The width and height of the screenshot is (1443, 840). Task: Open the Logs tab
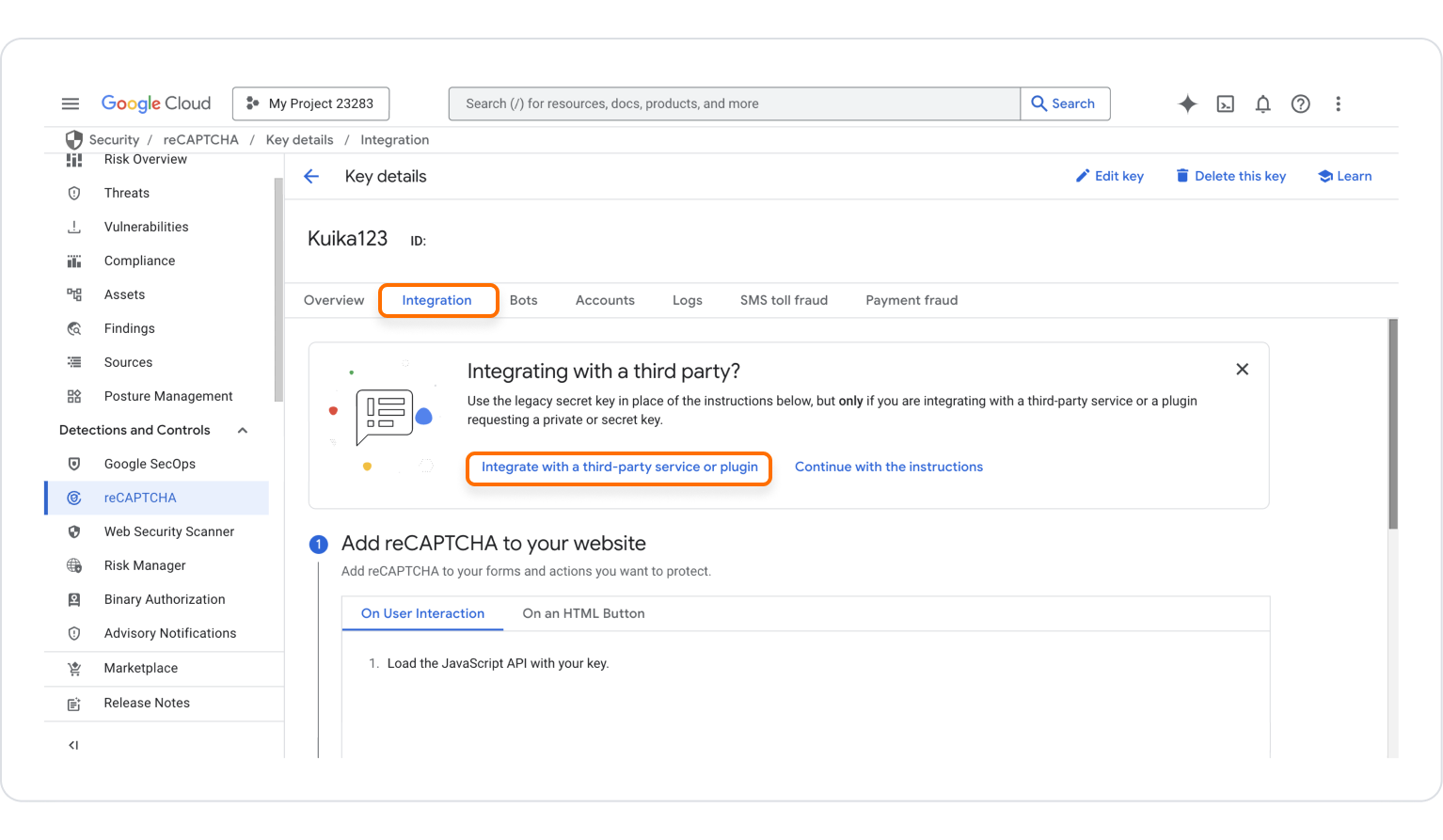click(688, 300)
